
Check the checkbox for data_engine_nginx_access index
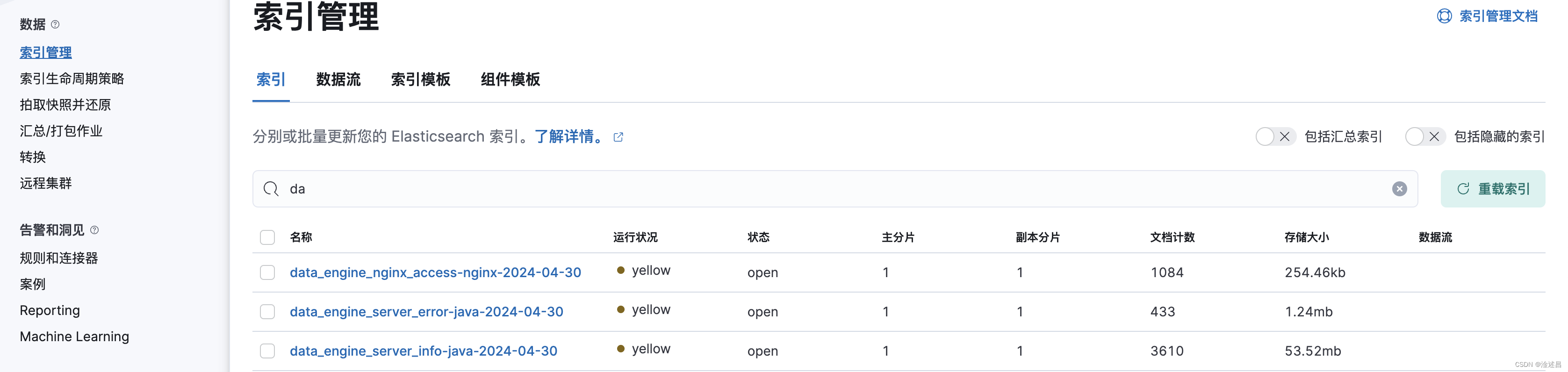tap(267, 272)
